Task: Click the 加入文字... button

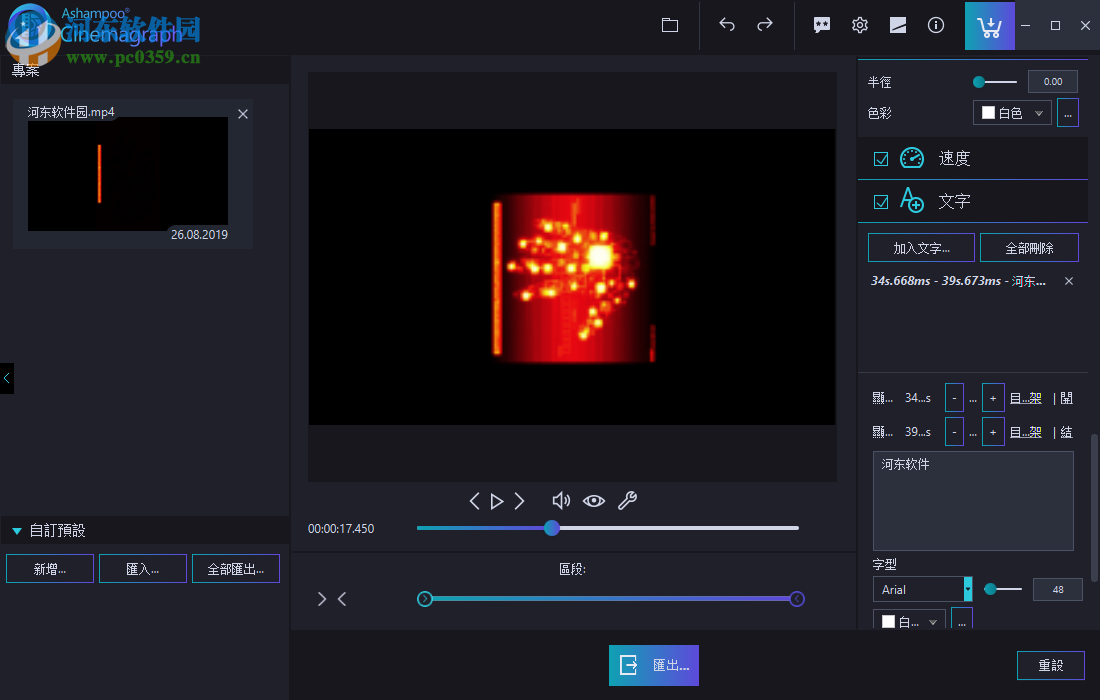Action: click(x=920, y=247)
